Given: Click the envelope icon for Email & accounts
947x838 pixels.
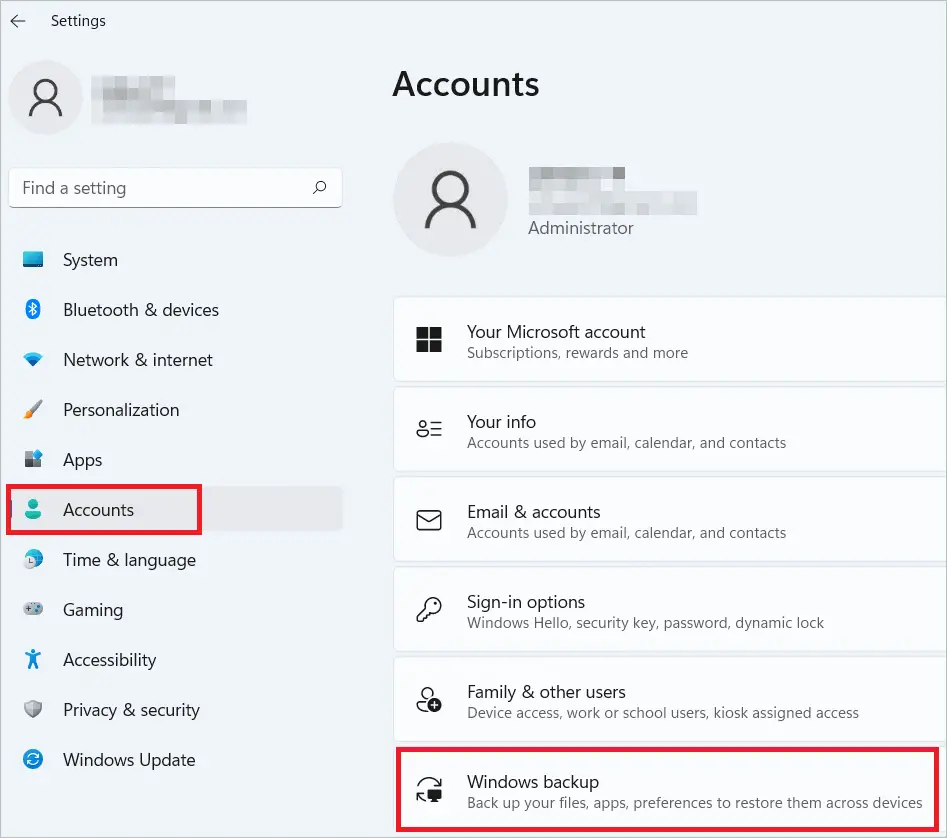Looking at the screenshot, I should click(429, 520).
